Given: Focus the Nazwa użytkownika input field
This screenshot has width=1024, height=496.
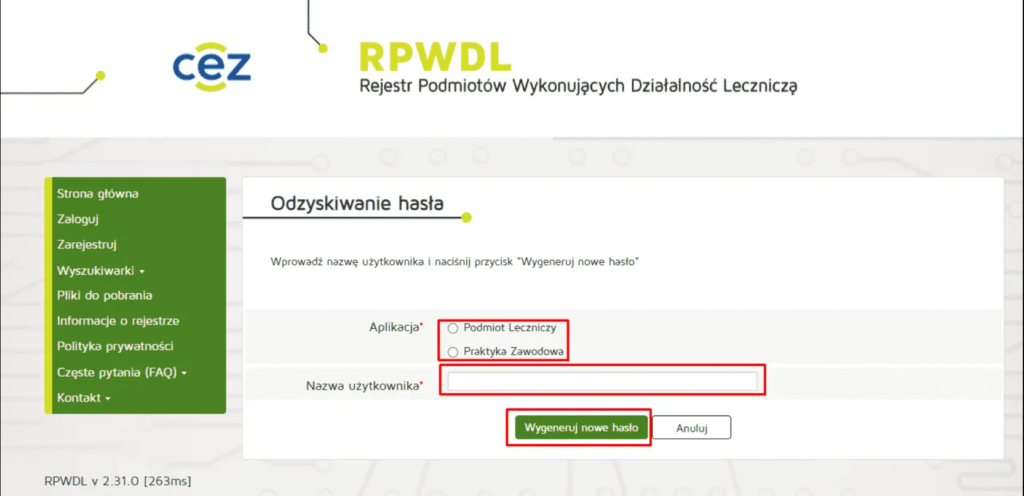Looking at the screenshot, I should tap(602, 381).
